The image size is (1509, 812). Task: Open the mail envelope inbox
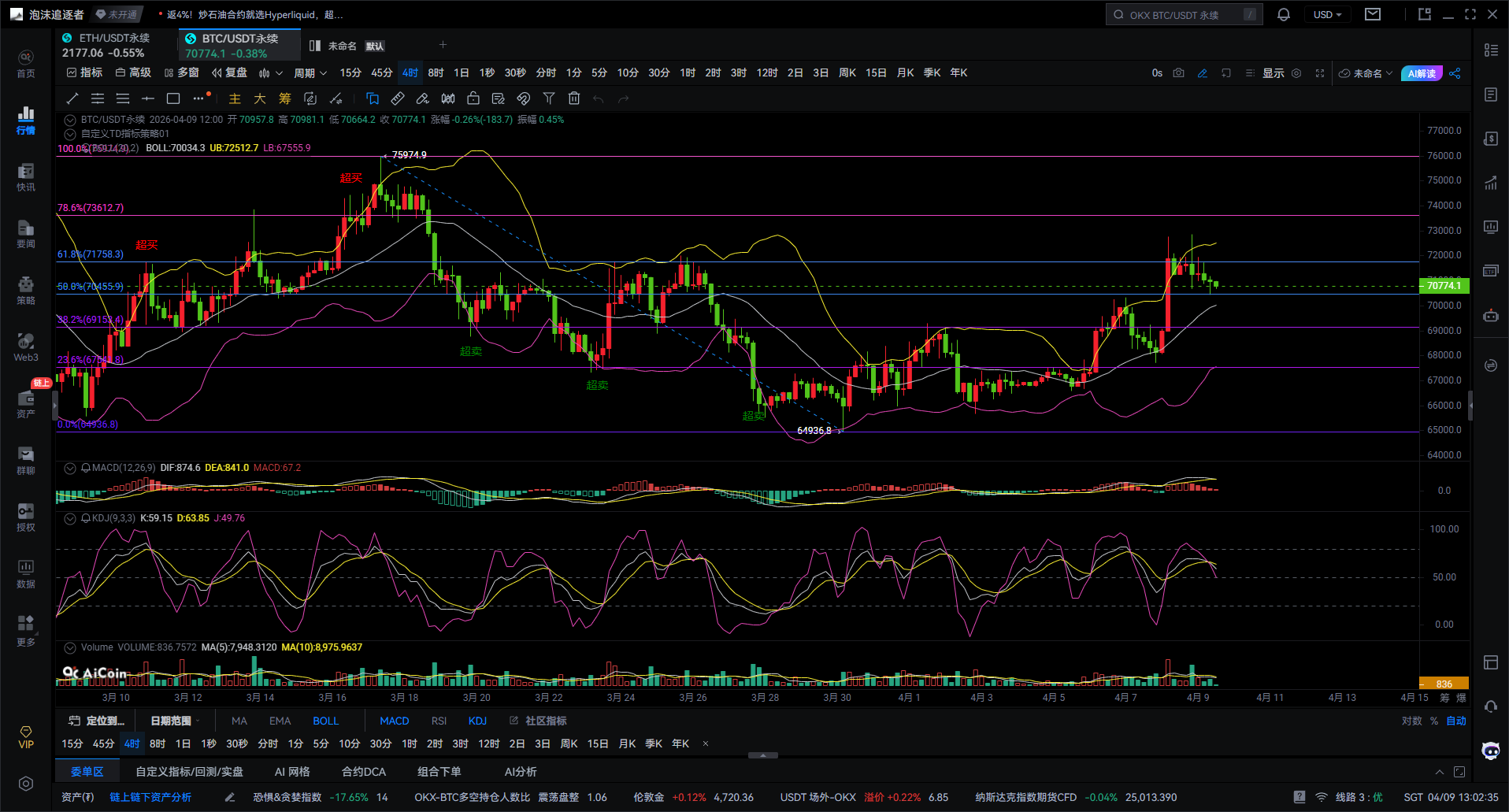1373,15
